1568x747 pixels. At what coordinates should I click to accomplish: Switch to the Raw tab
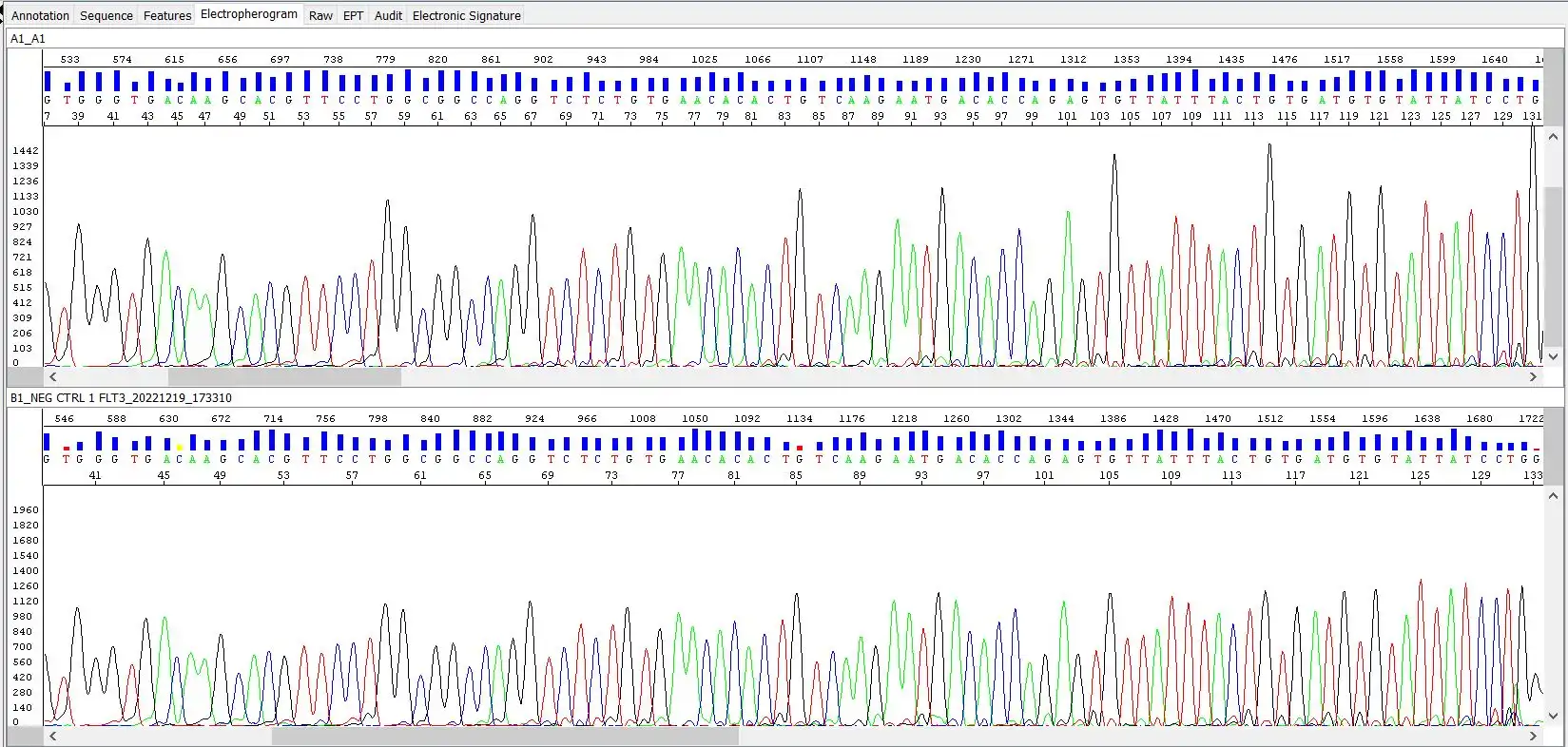(x=321, y=15)
